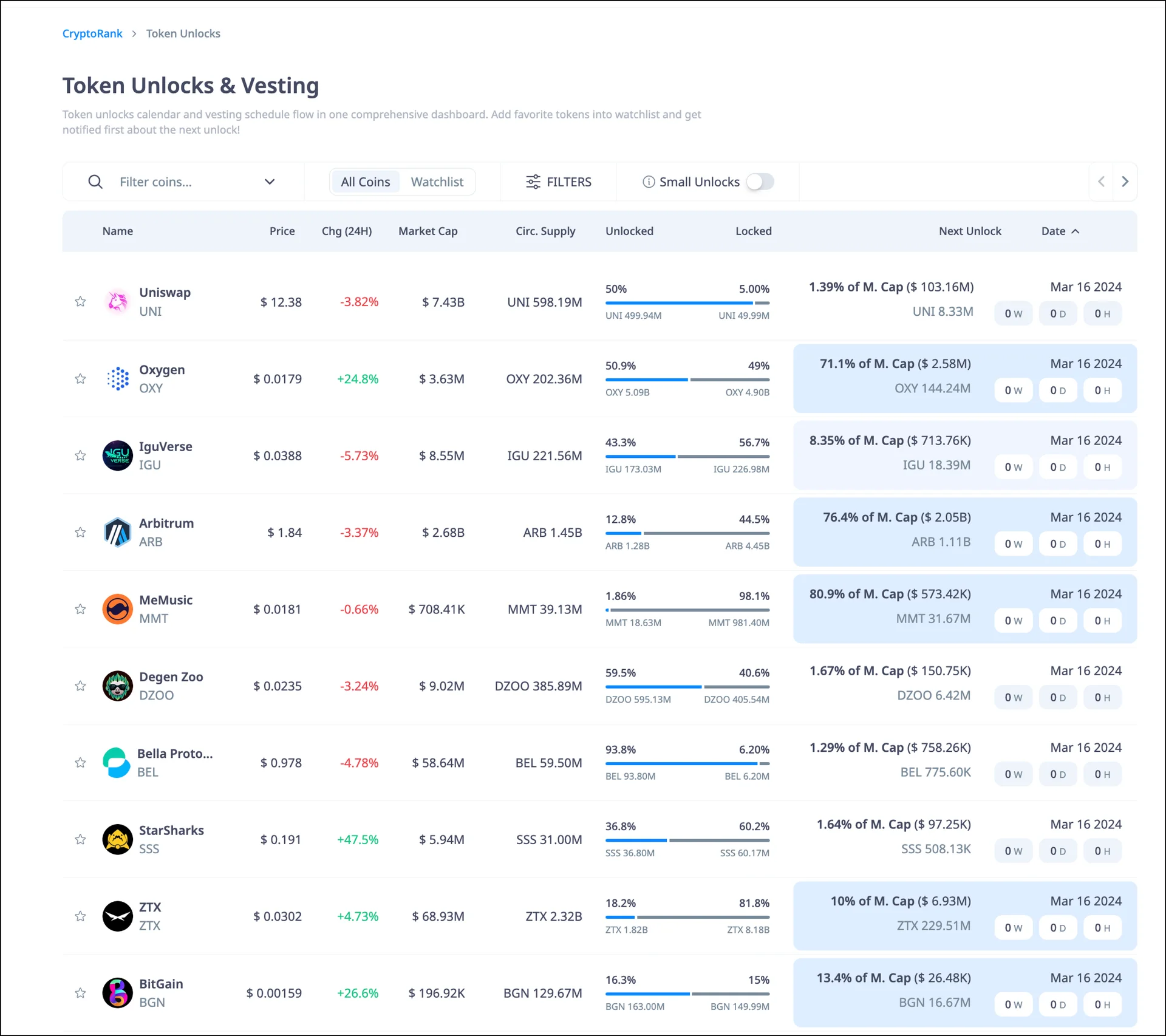Click the search magnifier icon

pos(95,182)
